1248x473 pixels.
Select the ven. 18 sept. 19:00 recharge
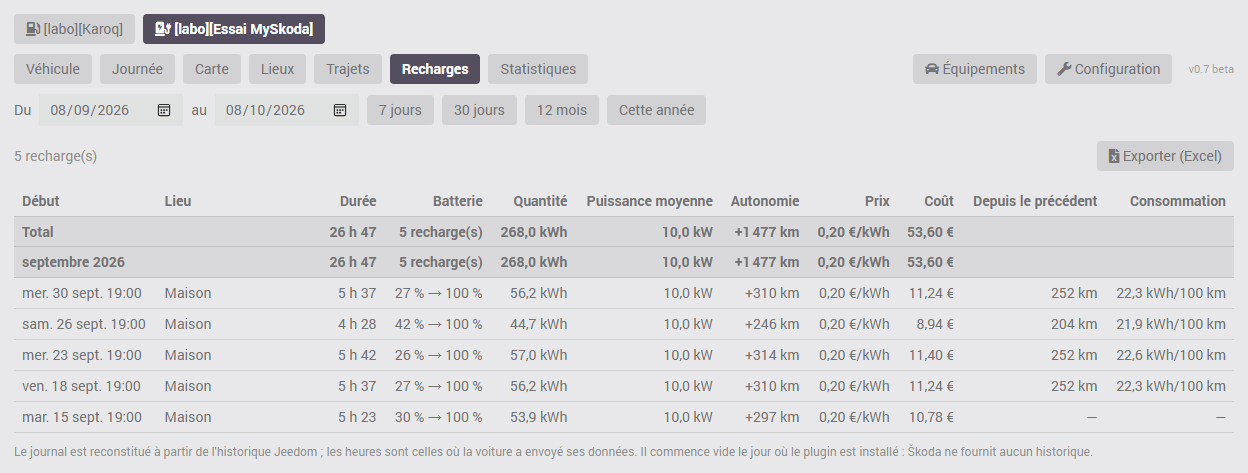click(624, 386)
